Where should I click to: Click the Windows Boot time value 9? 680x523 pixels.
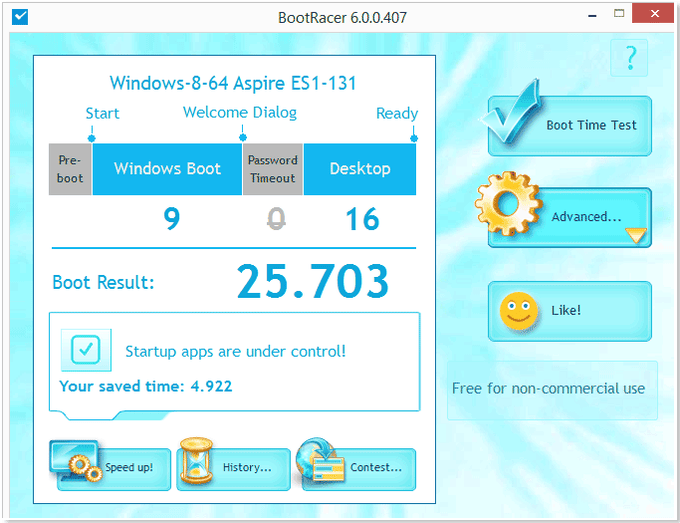(172, 219)
